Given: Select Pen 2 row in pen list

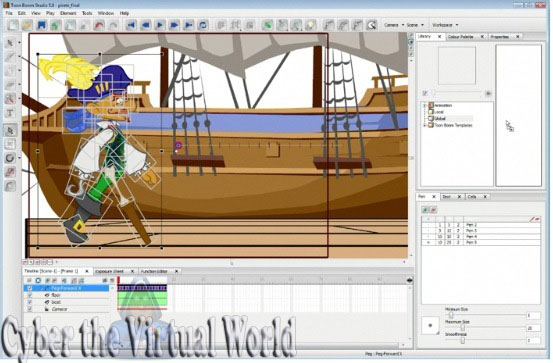Looking at the screenshot, I should pos(481,224).
